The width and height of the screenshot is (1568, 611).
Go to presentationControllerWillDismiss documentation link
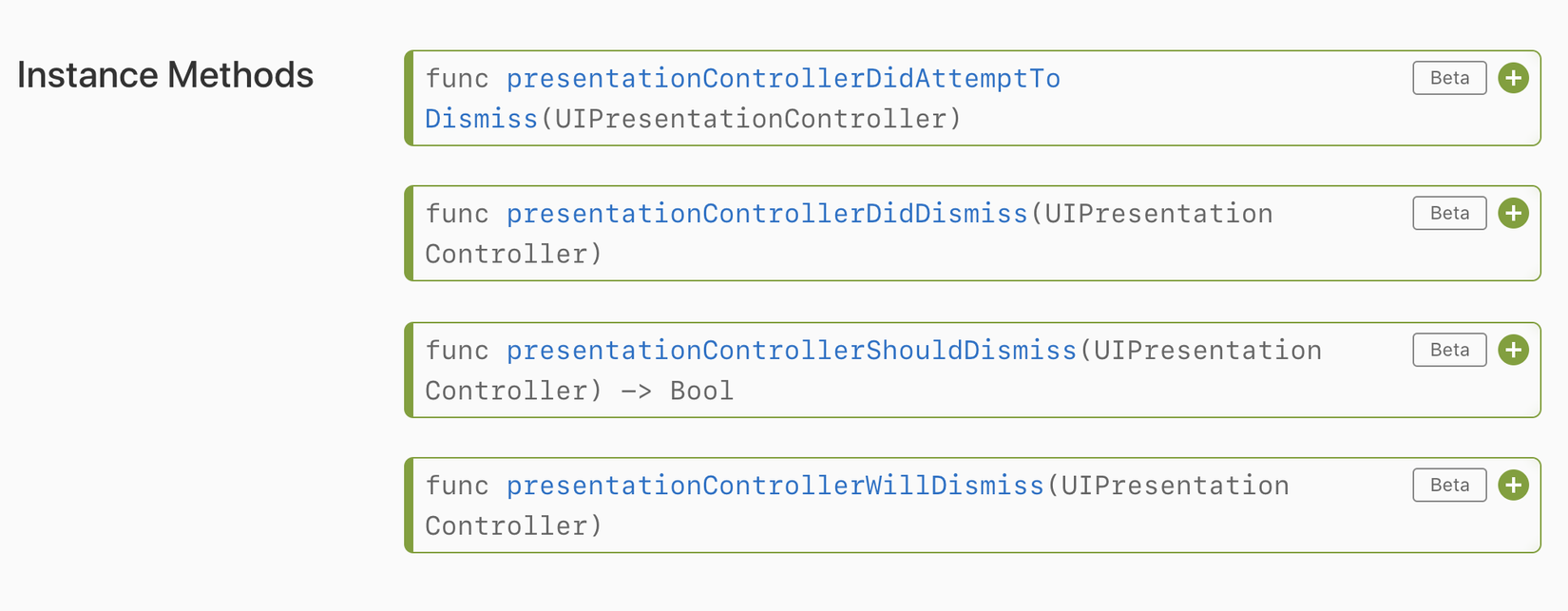point(774,485)
